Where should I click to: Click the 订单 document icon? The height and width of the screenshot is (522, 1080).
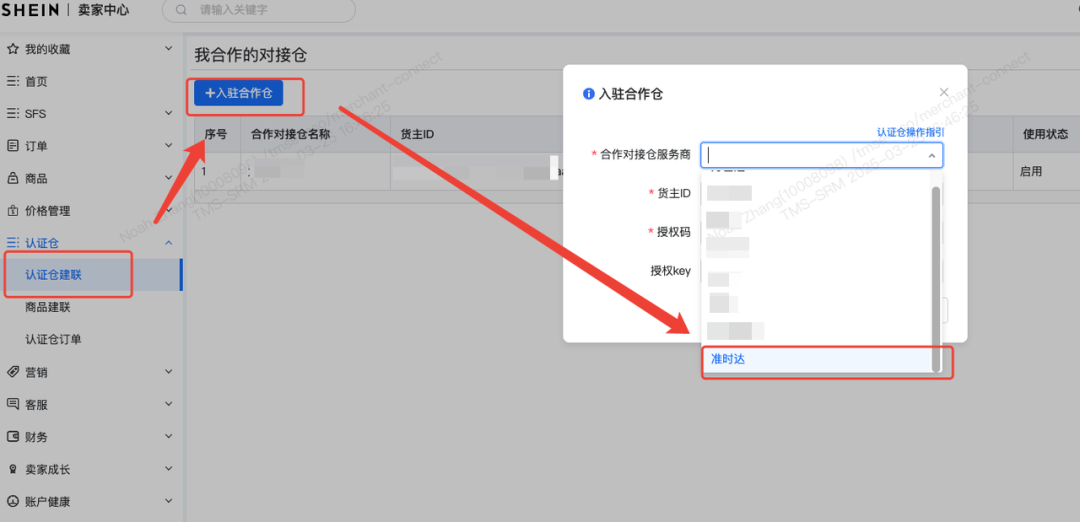[12, 146]
